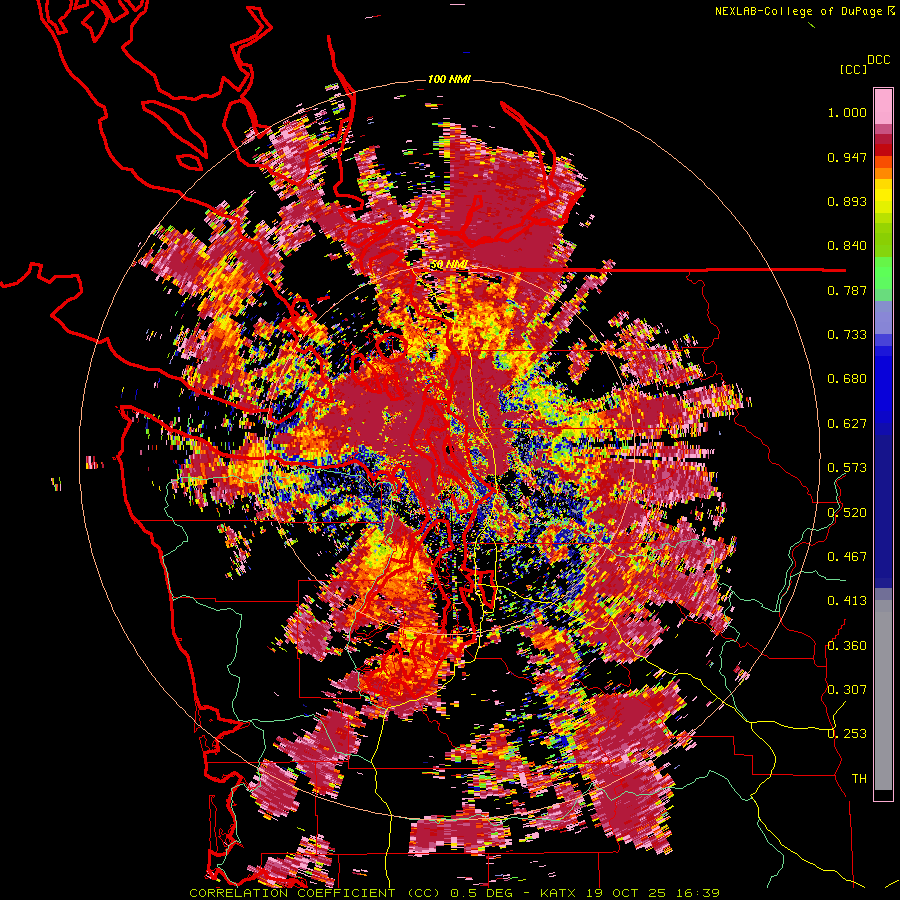Click the 0.307 color scale value
900x900 pixels.
(847, 690)
